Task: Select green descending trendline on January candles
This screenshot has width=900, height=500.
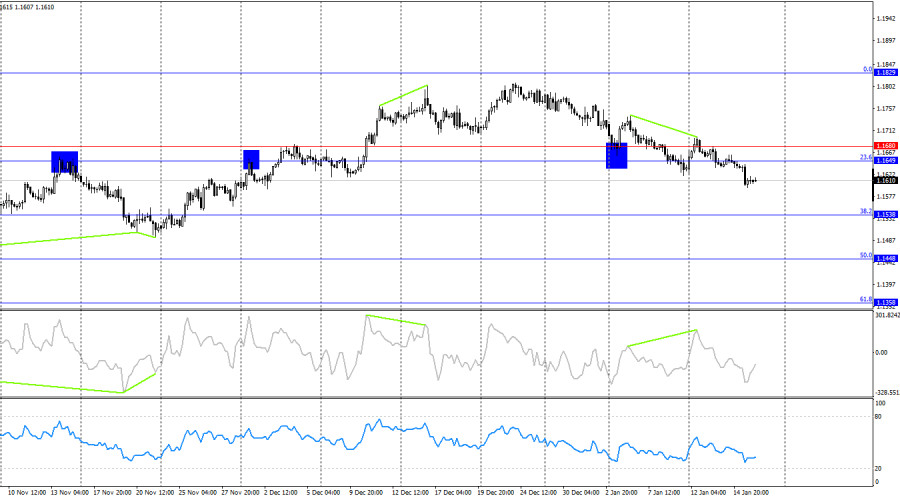Action: point(662,125)
